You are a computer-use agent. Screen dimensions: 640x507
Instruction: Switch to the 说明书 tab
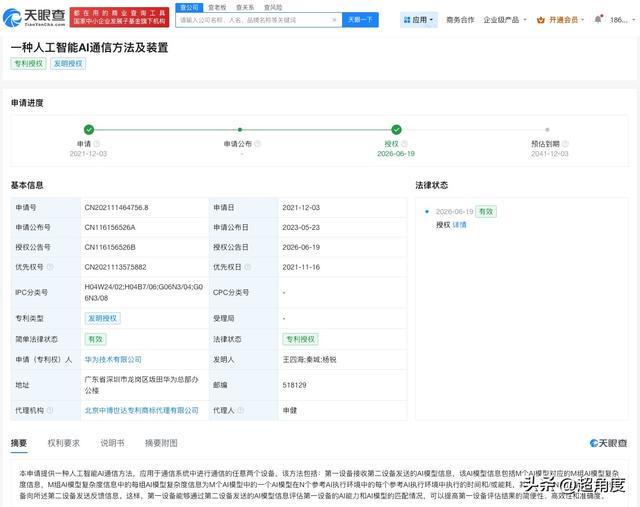(112, 443)
